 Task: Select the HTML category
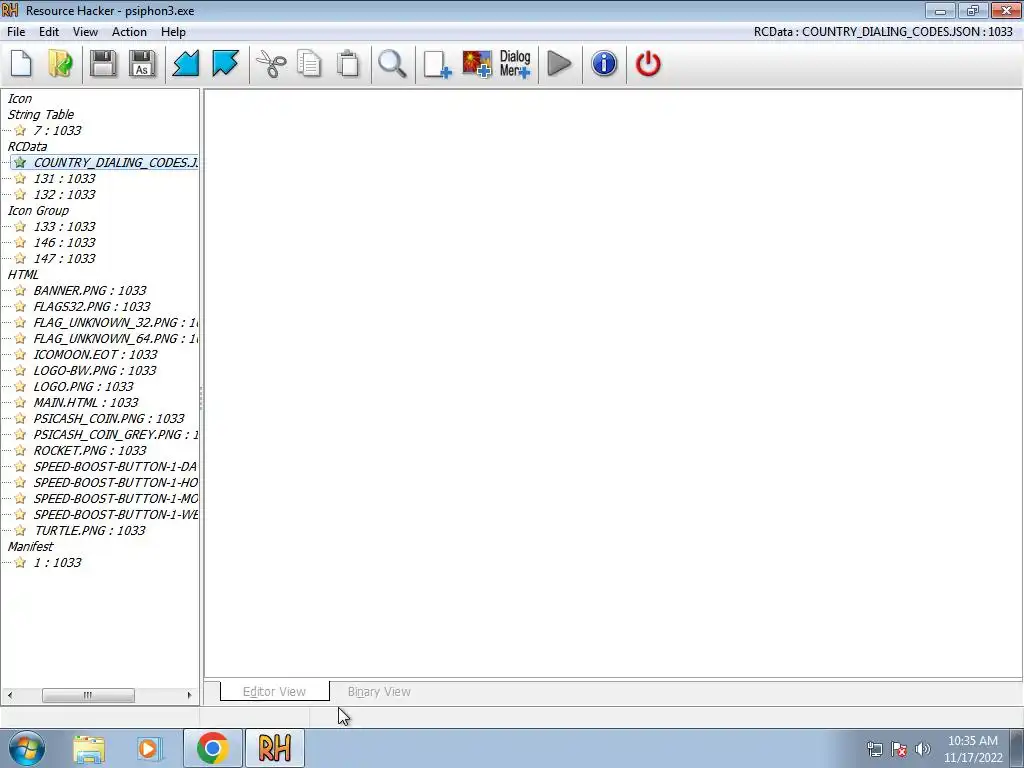[x=23, y=274]
